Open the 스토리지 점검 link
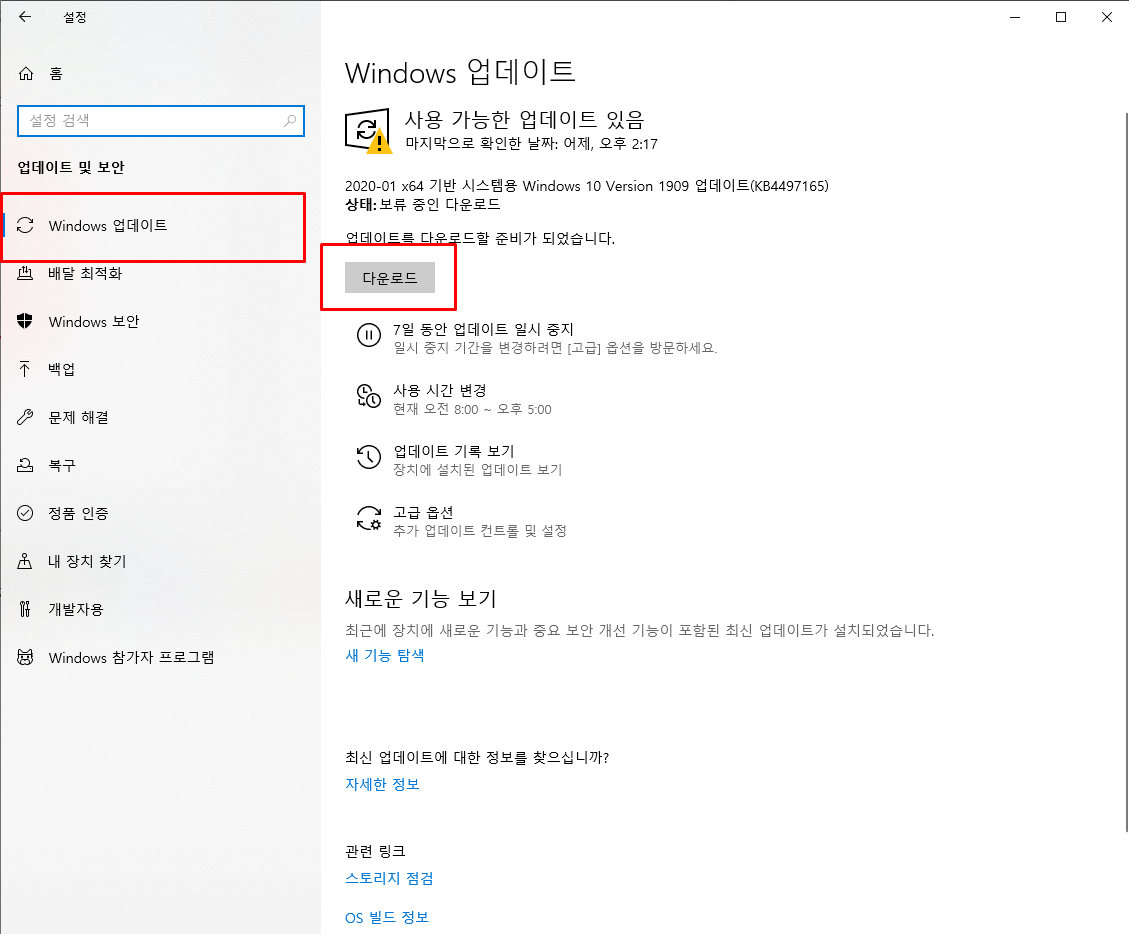Viewport: 1129px width, 934px height. click(389, 879)
